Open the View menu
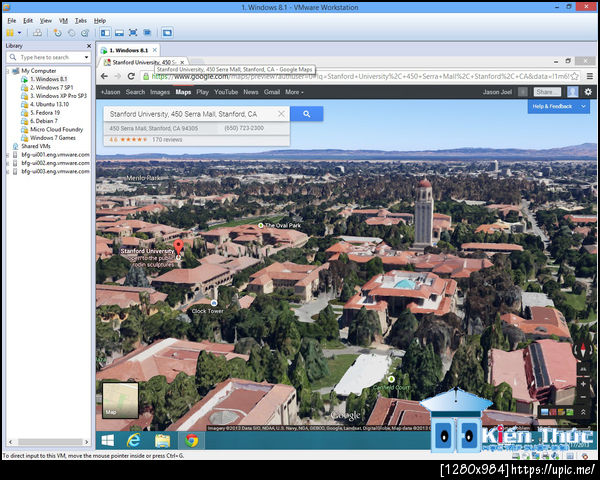This screenshot has height=480, width=600. click(x=46, y=21)
